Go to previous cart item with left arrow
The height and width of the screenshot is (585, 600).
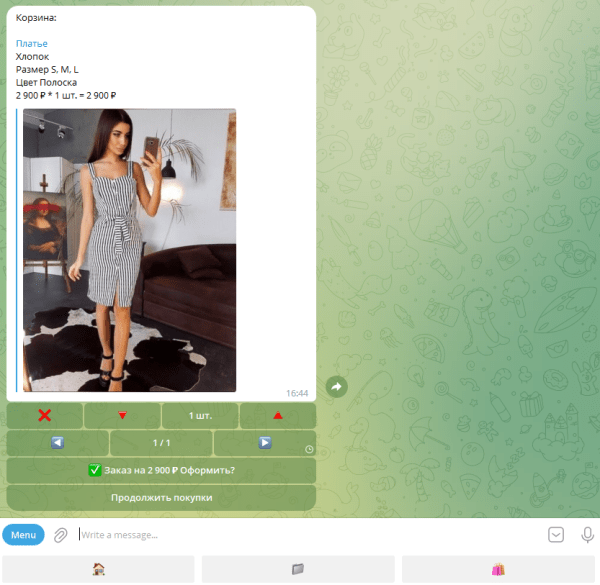click(57, 442)
